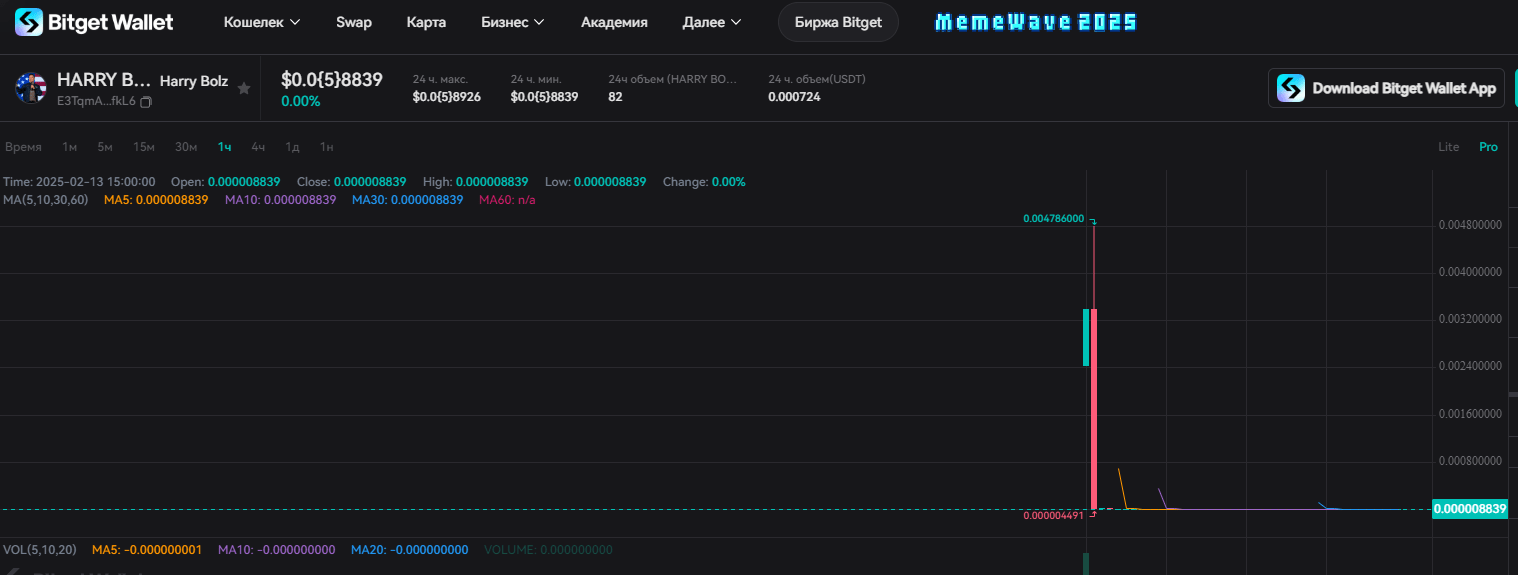
Task: Click the green candlestick on chart
Action: click(x=1086, y=337)
